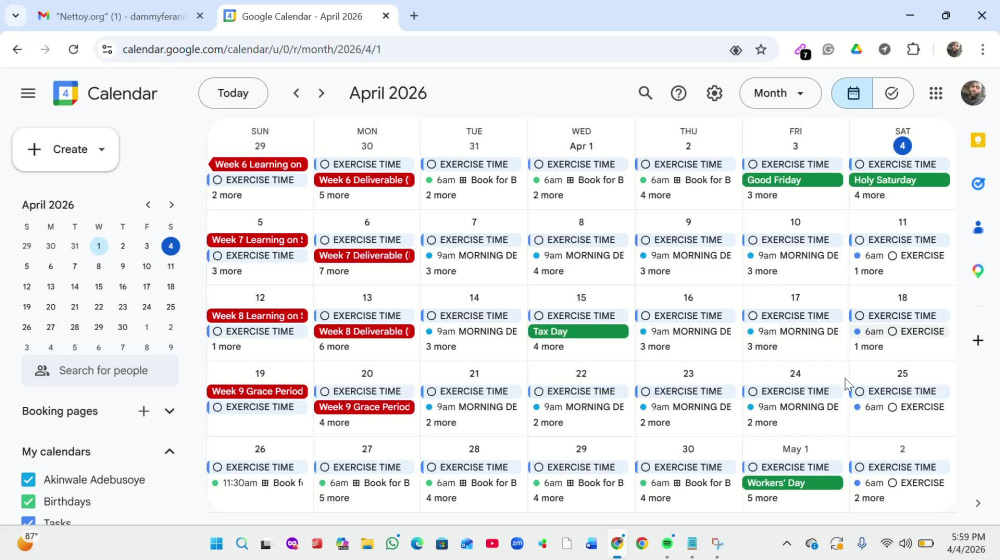
Task: Go to next month in mini calendar
Action: (171, 205)
